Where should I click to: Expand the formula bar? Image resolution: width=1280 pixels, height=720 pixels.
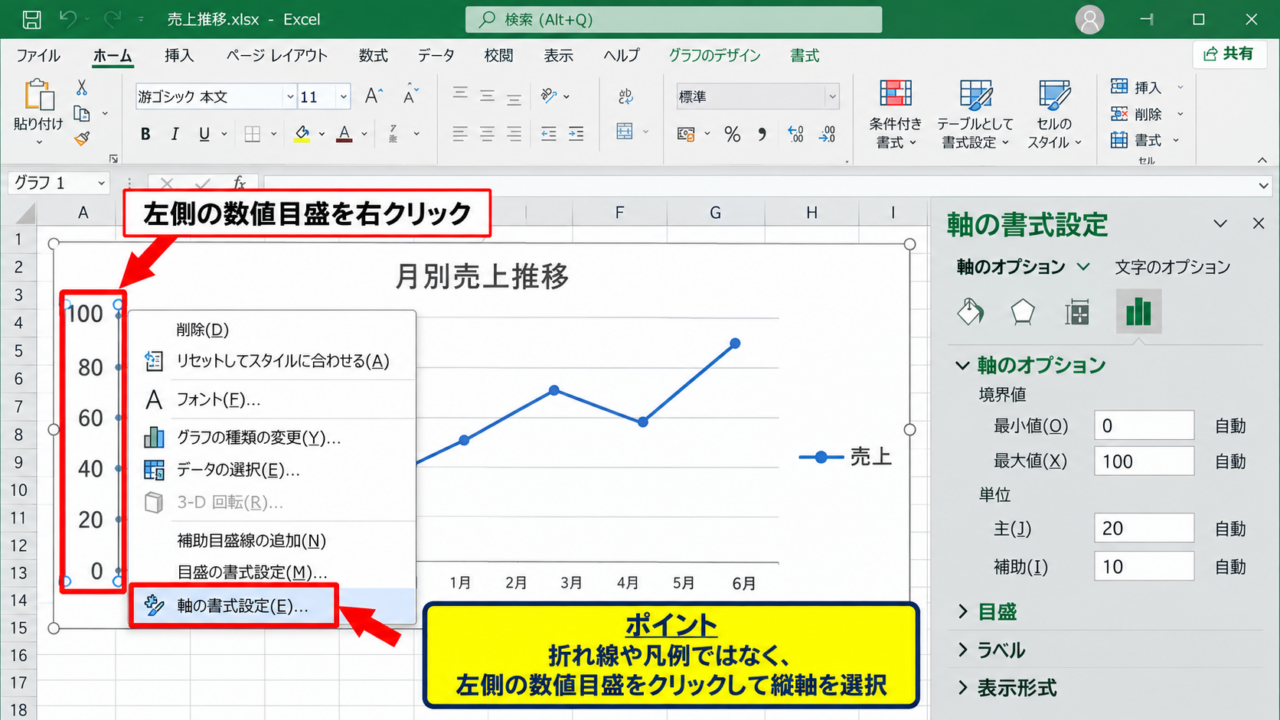tap(1265, 184)
